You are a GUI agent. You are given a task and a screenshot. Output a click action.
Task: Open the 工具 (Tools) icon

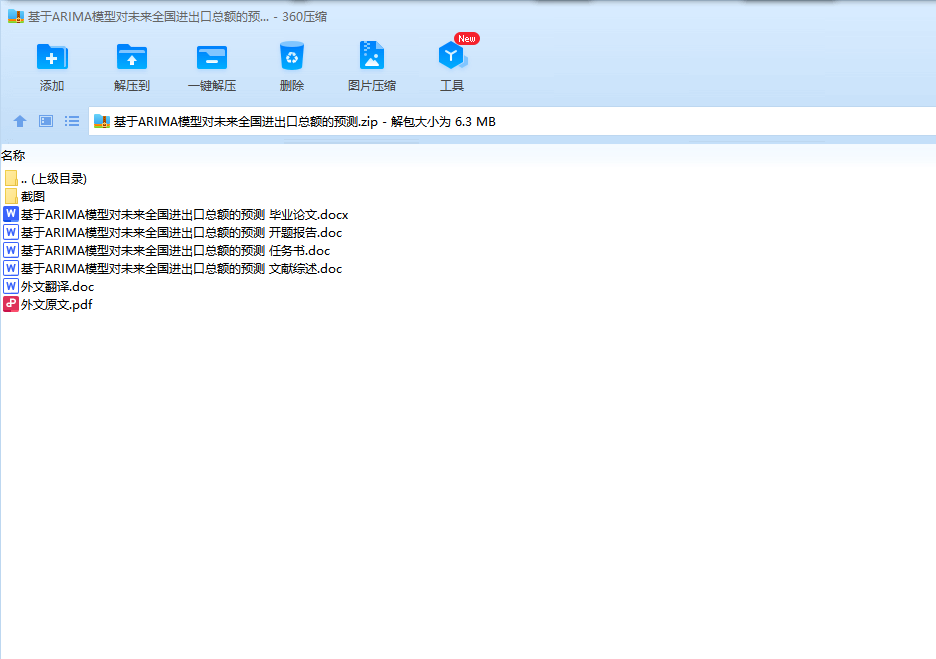click(452, 56)
